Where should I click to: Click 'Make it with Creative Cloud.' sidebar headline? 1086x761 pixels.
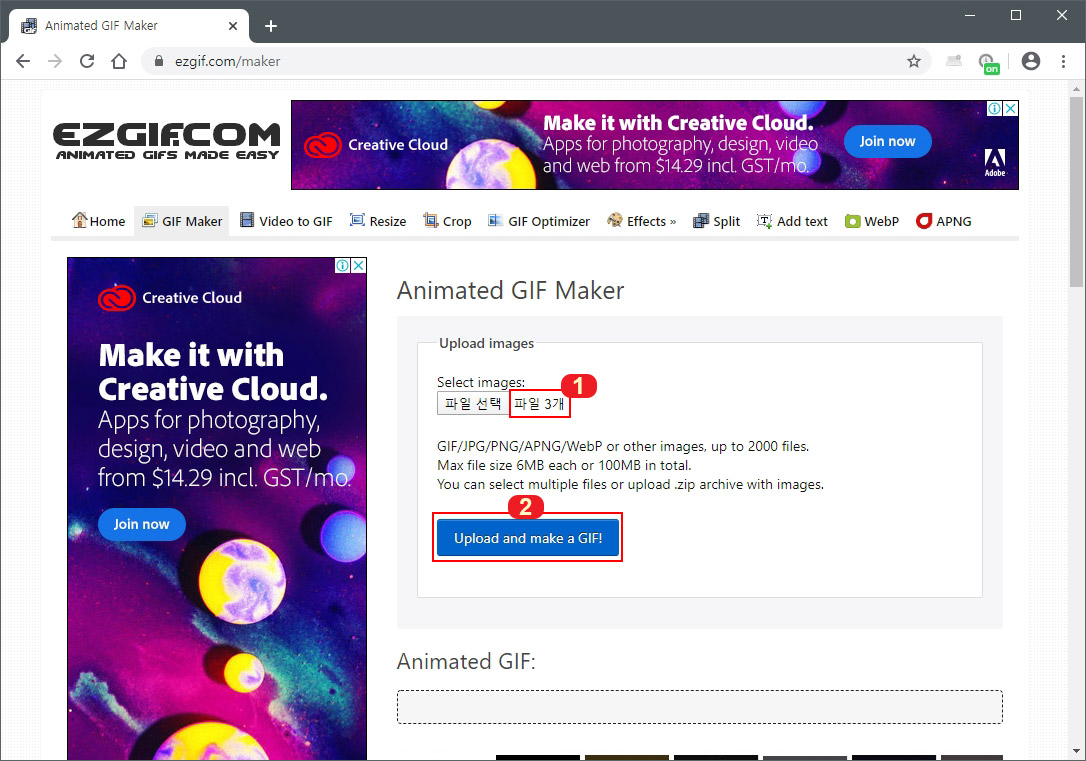point(213,372)
